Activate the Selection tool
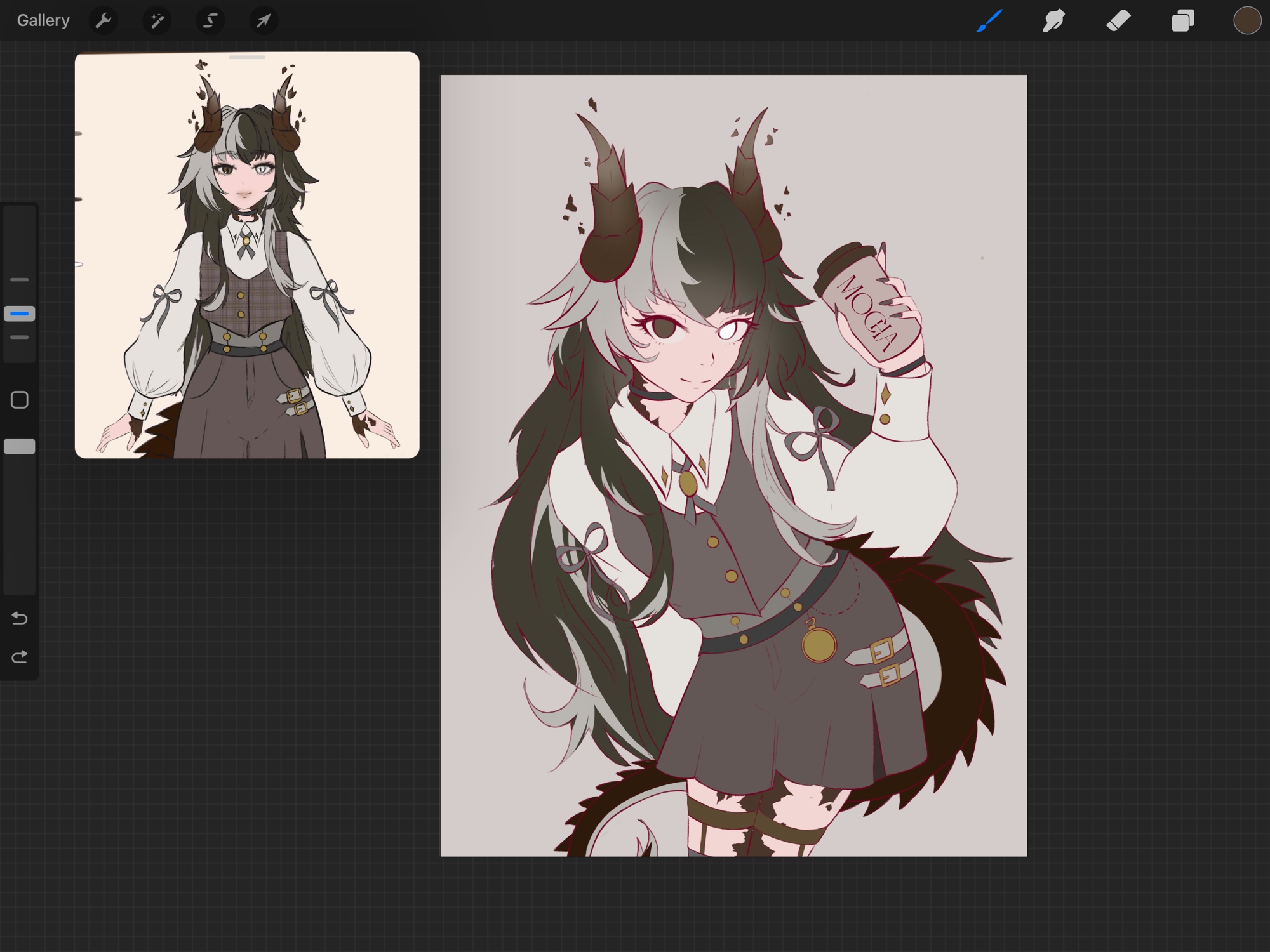The image size is (1270, 952). [210, 21]
